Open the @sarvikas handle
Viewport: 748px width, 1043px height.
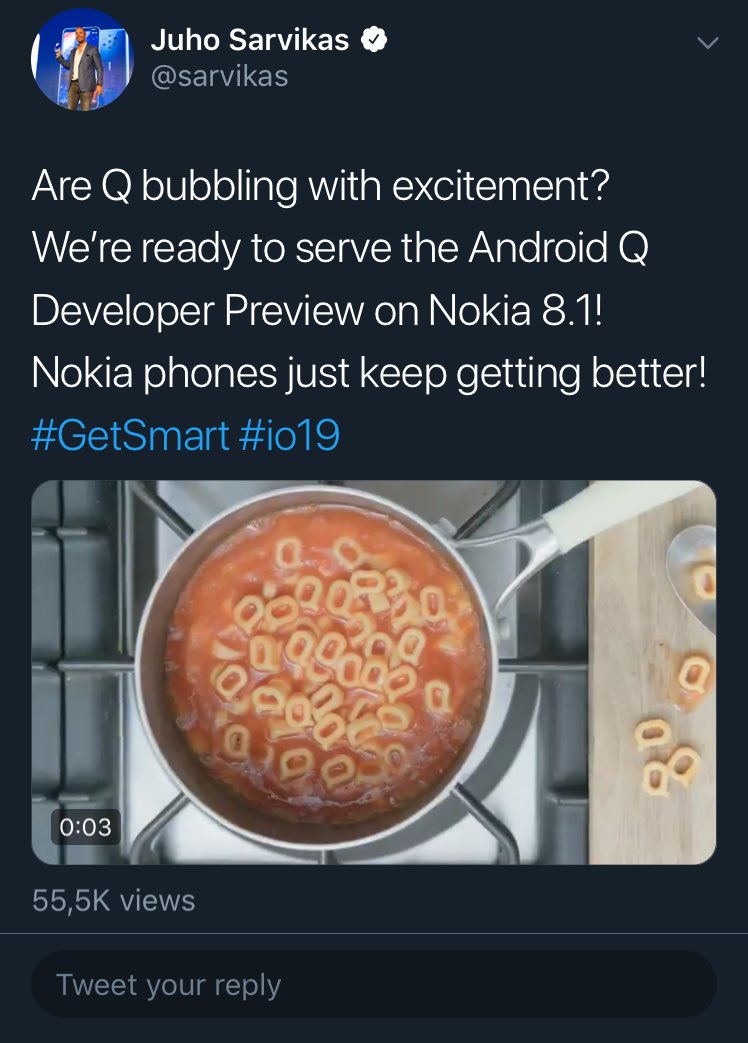(x=219, y=76)
